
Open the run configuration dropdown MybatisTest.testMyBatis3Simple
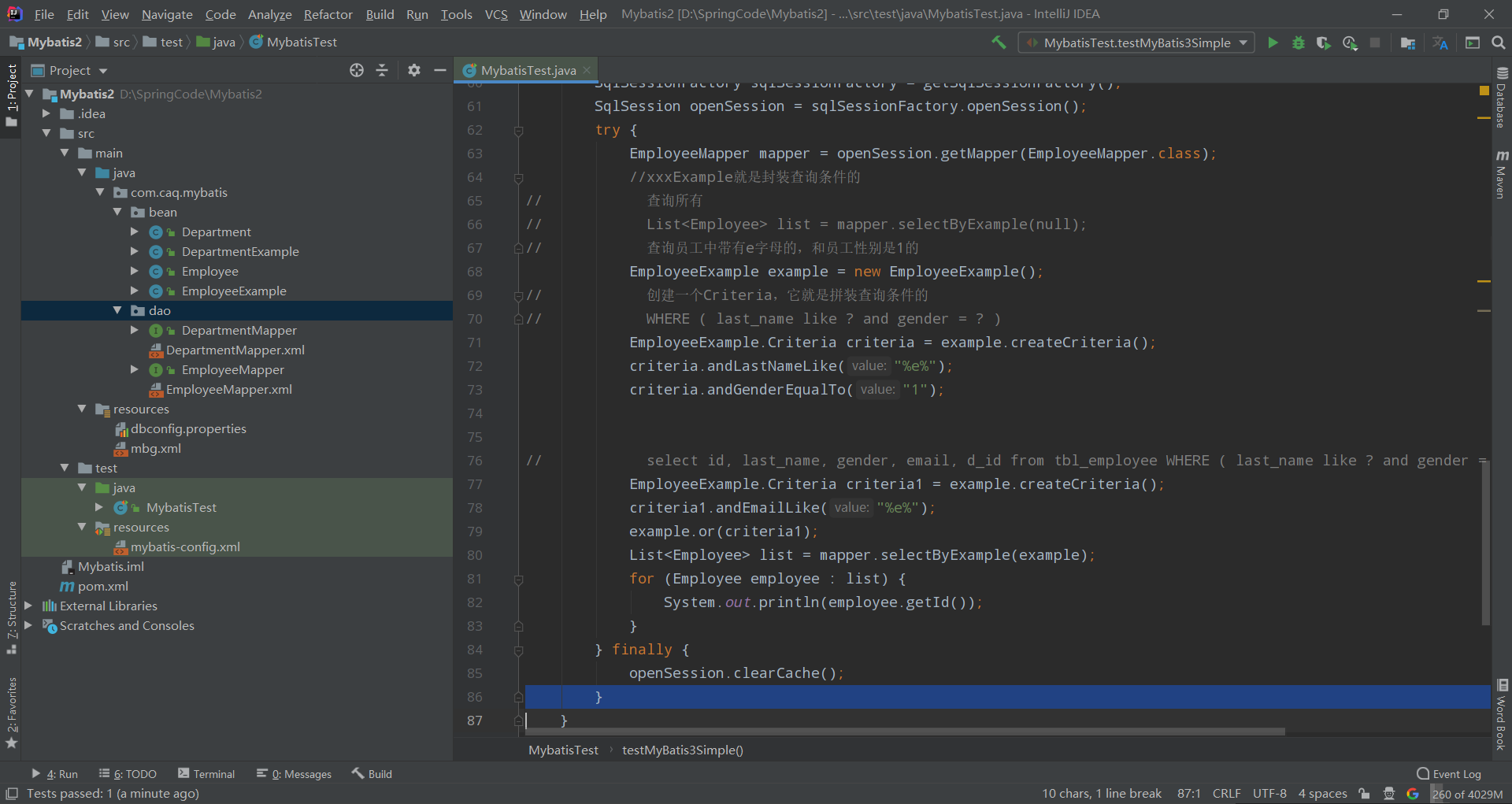(1136, 43)
